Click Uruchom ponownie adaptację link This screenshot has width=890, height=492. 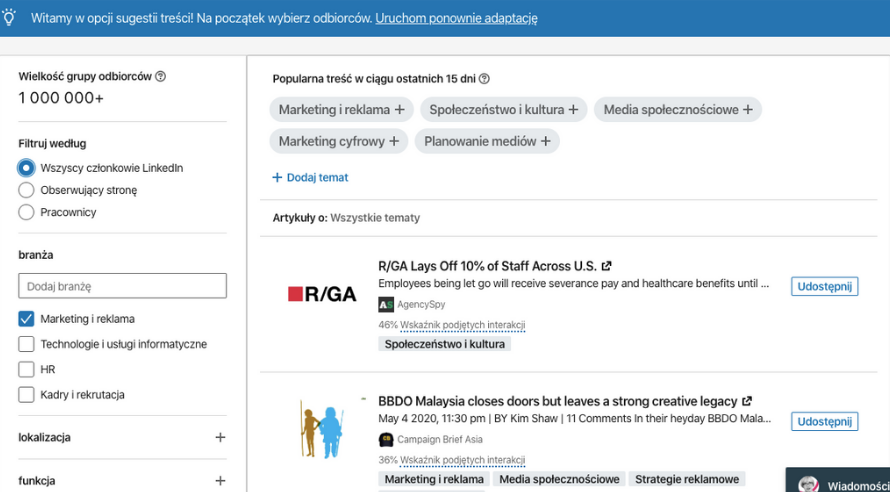(x=456, y=18)
